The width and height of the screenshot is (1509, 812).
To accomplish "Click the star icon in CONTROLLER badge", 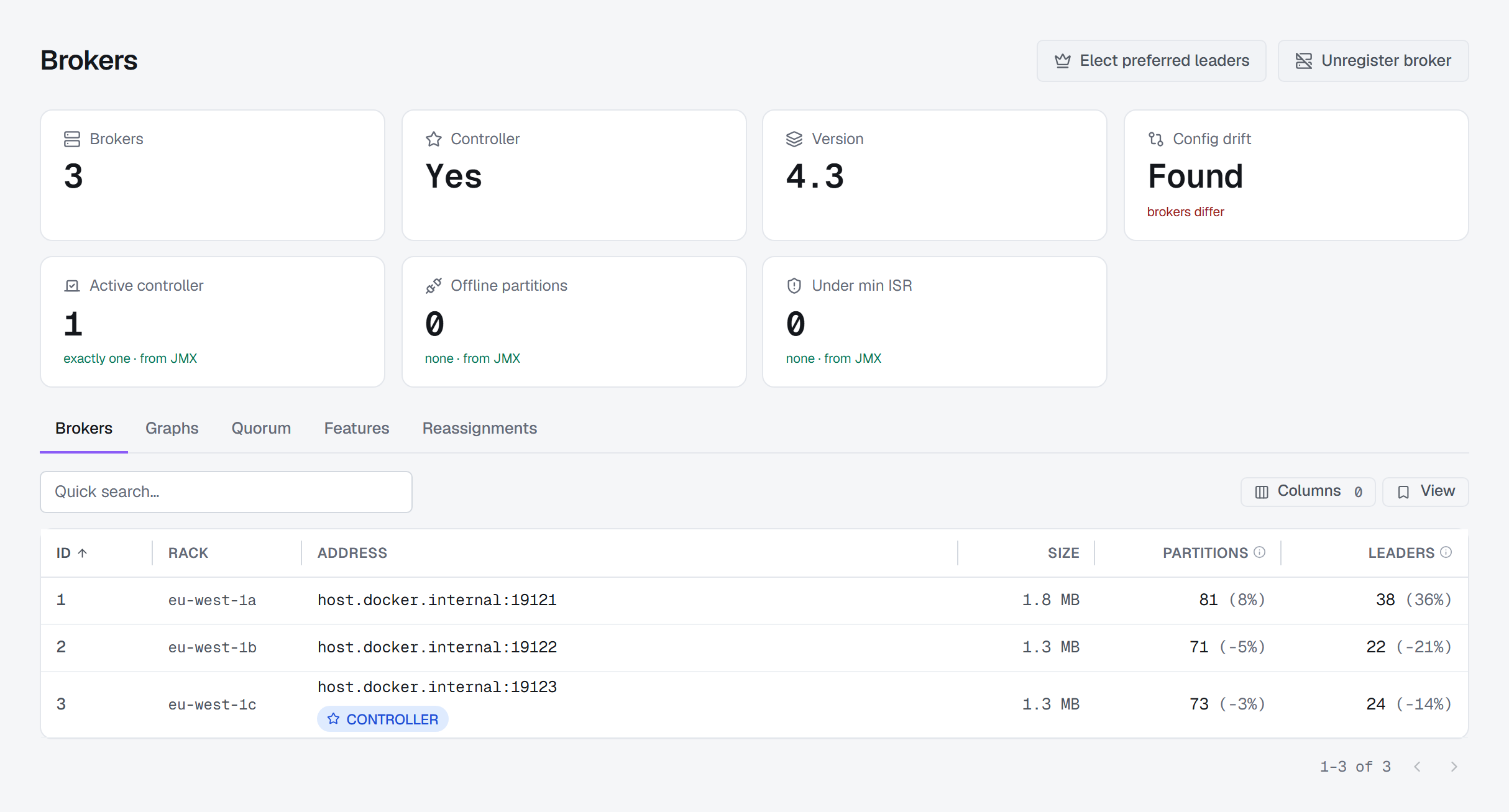I will [x=334, y=719].
